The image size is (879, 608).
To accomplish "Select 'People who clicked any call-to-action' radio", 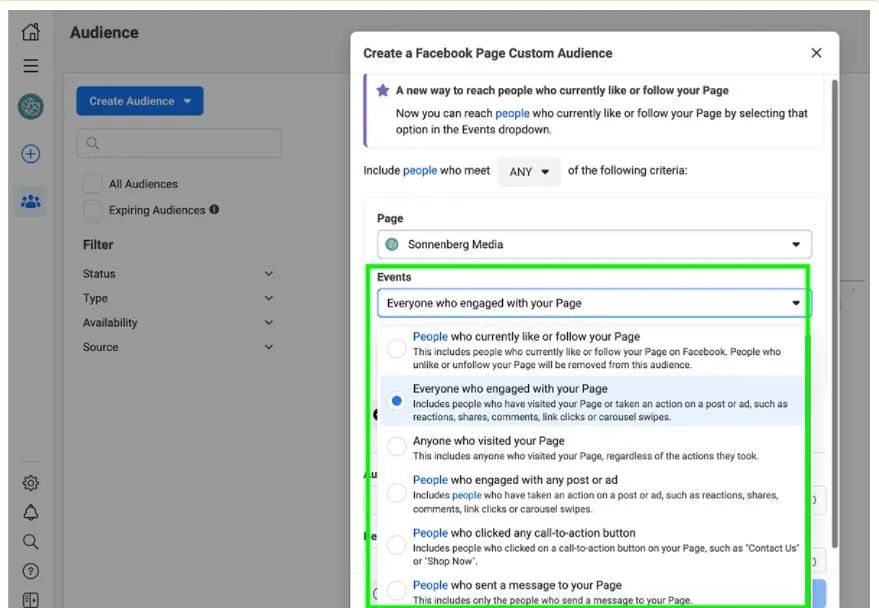I will pyautogui.click(x=397, y=545).
